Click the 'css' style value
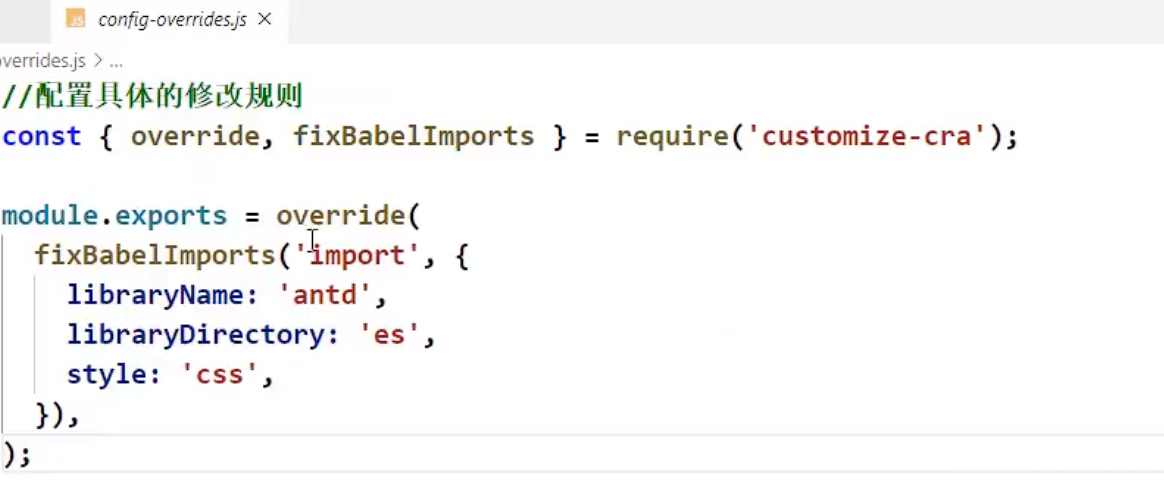 pyautogui.click(x=214, y=375)
